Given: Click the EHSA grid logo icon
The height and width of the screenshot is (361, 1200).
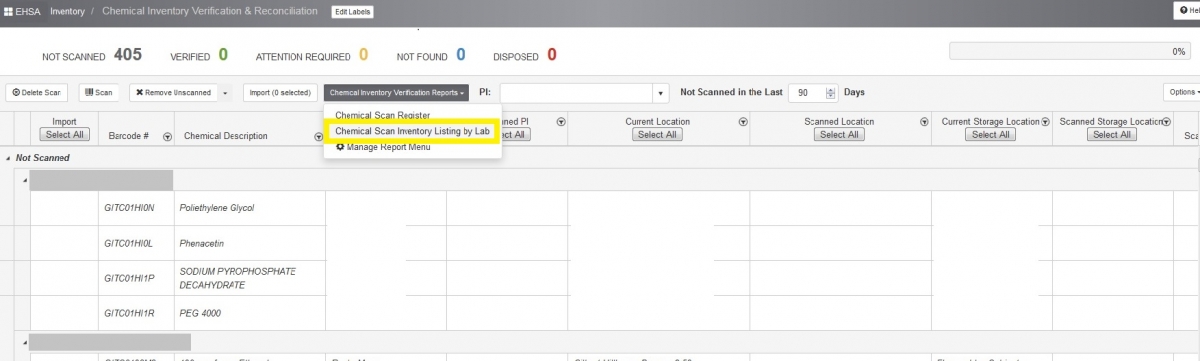Looking at the screenshot, I should click(x=9, y=11).
